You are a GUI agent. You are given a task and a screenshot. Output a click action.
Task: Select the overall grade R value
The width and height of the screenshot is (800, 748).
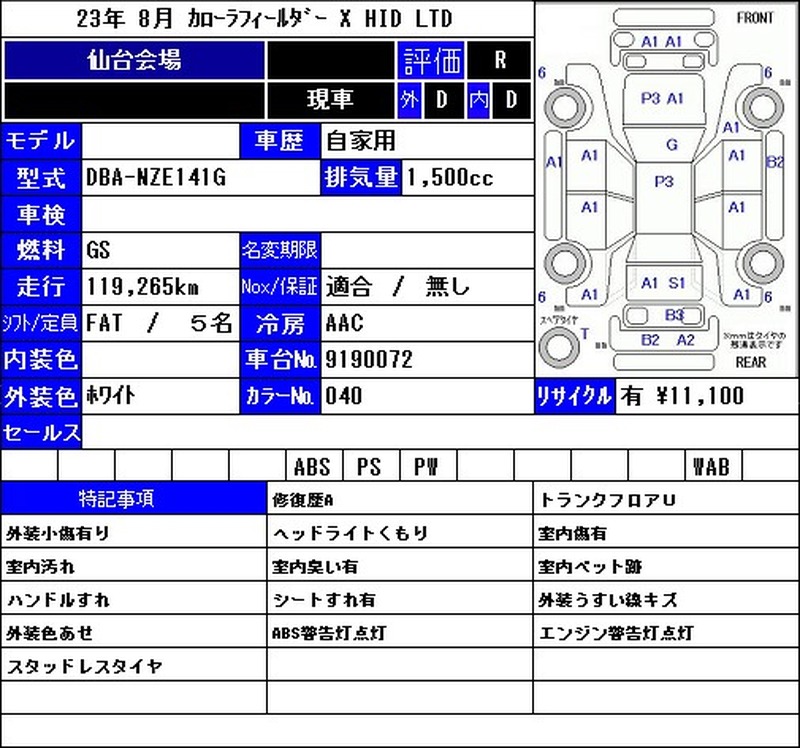click(500, 60)
